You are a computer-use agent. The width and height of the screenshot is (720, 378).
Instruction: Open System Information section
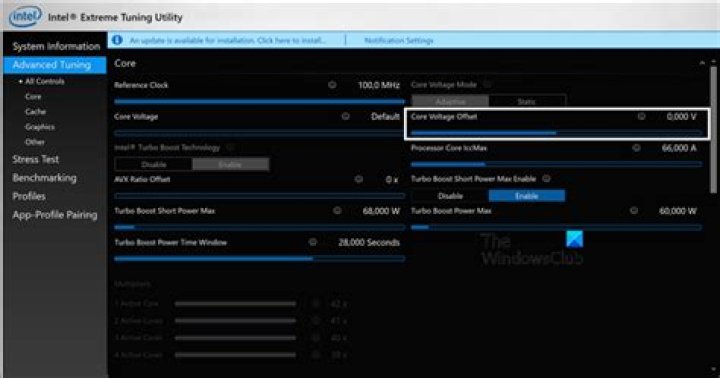56,46
